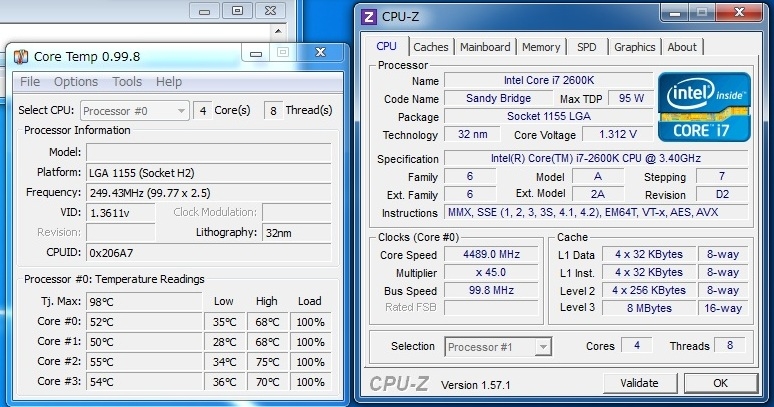
Task: Click the threads count box showing 8 in Core Temp
Action: coord(273,111)
